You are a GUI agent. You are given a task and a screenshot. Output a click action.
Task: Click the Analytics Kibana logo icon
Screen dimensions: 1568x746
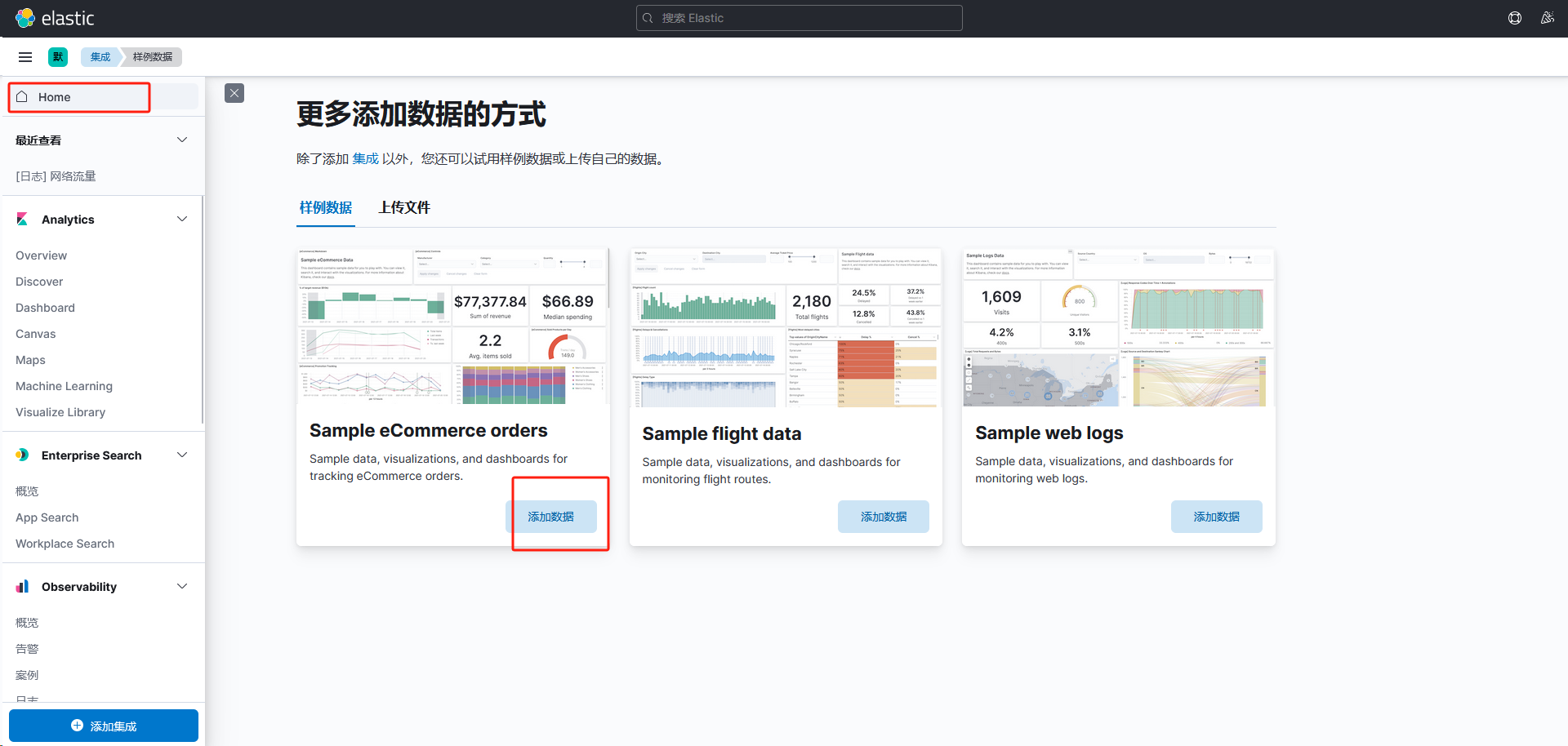tap(23, 220)
